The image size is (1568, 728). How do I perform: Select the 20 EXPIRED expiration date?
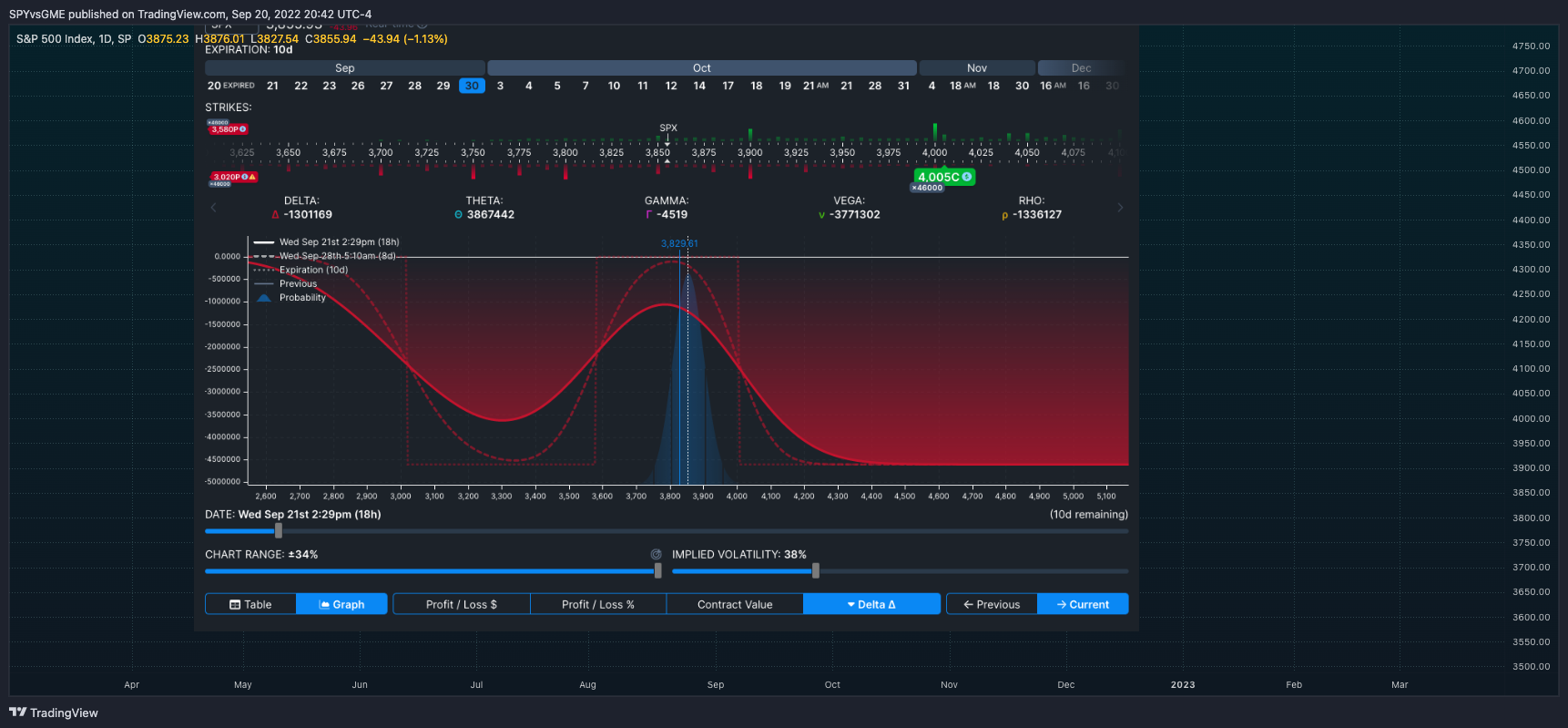click(x=231, y=86)
